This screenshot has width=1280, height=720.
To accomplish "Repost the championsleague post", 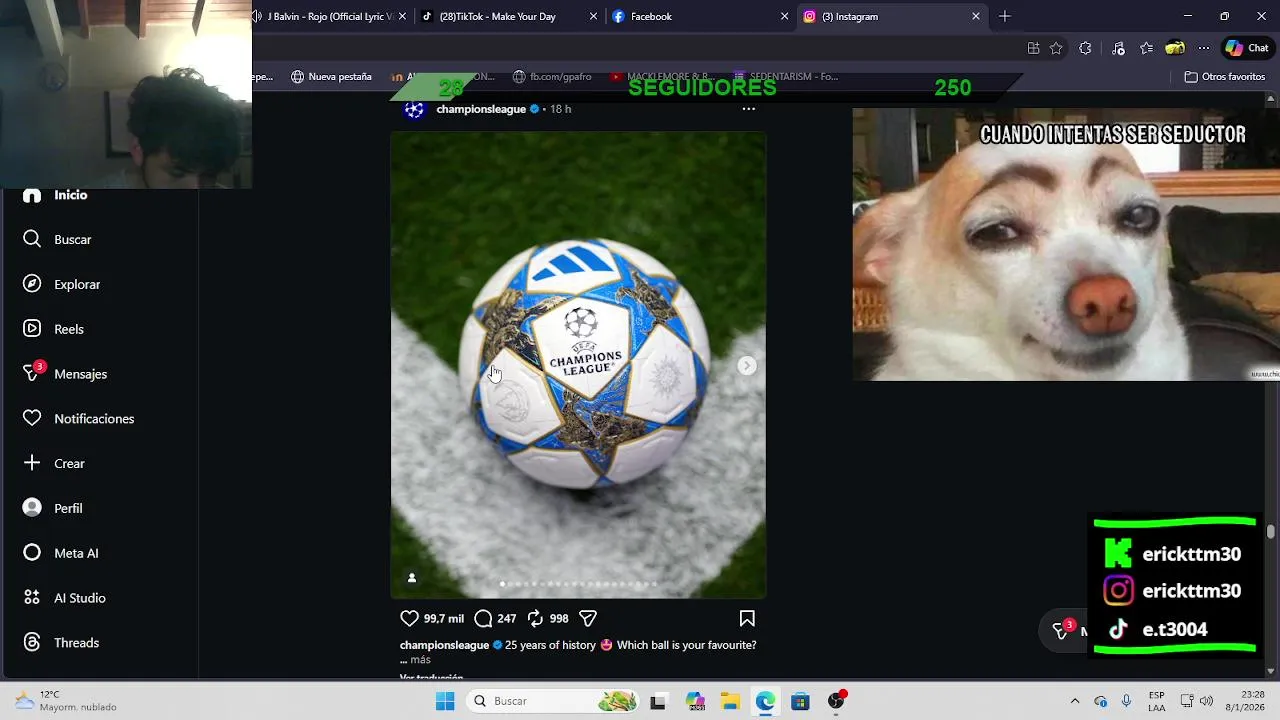I will 535,618.
